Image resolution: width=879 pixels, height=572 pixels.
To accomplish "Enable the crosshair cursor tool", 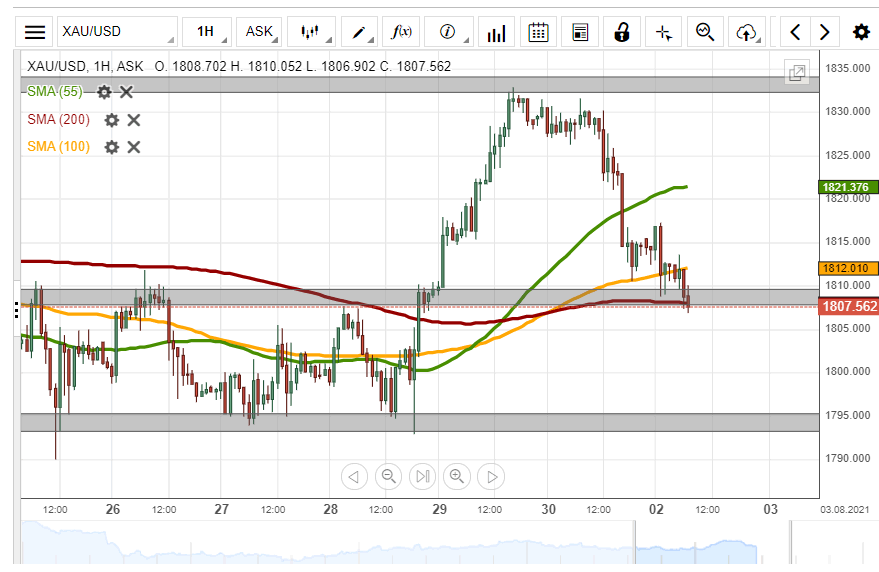I will click(x=663, y=32).
